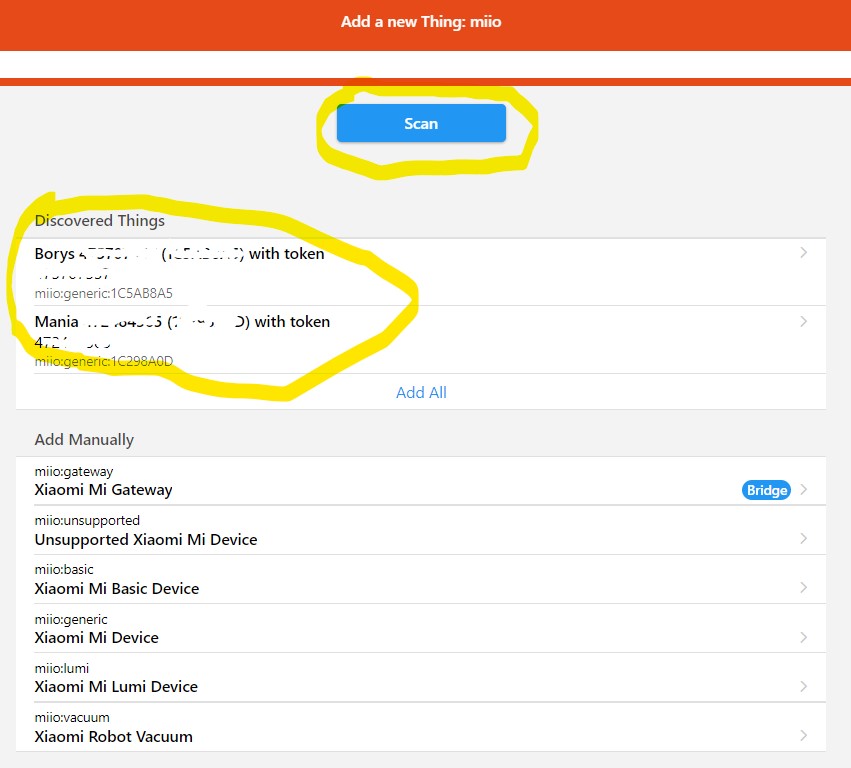Click the arrow icon for Xiaomi Mi Device

point(803,637)
